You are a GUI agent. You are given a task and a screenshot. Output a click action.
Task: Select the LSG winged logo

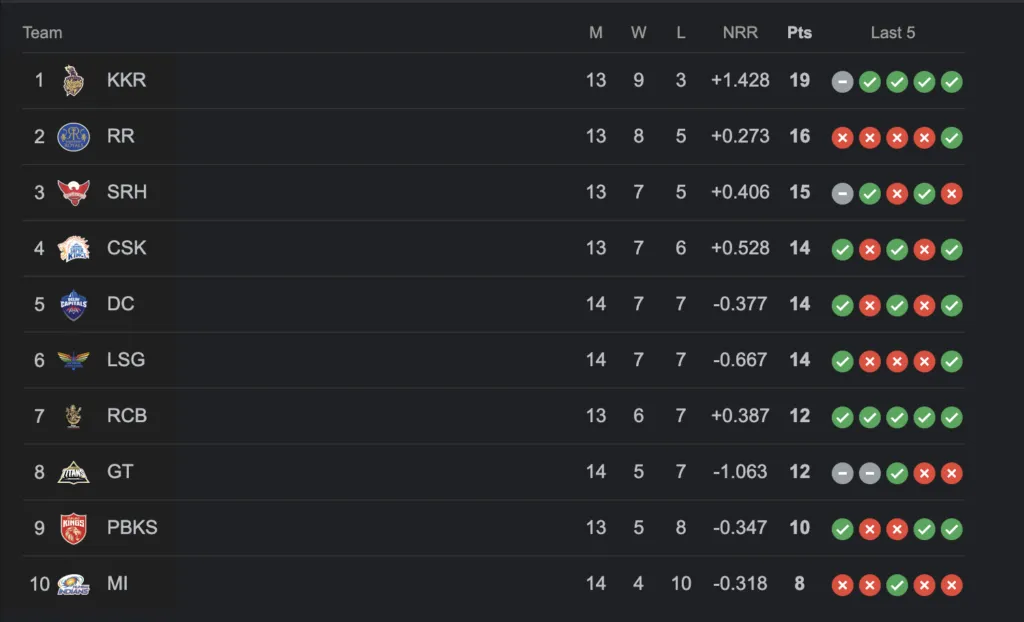pyautogui.click(x=73, y=360)
